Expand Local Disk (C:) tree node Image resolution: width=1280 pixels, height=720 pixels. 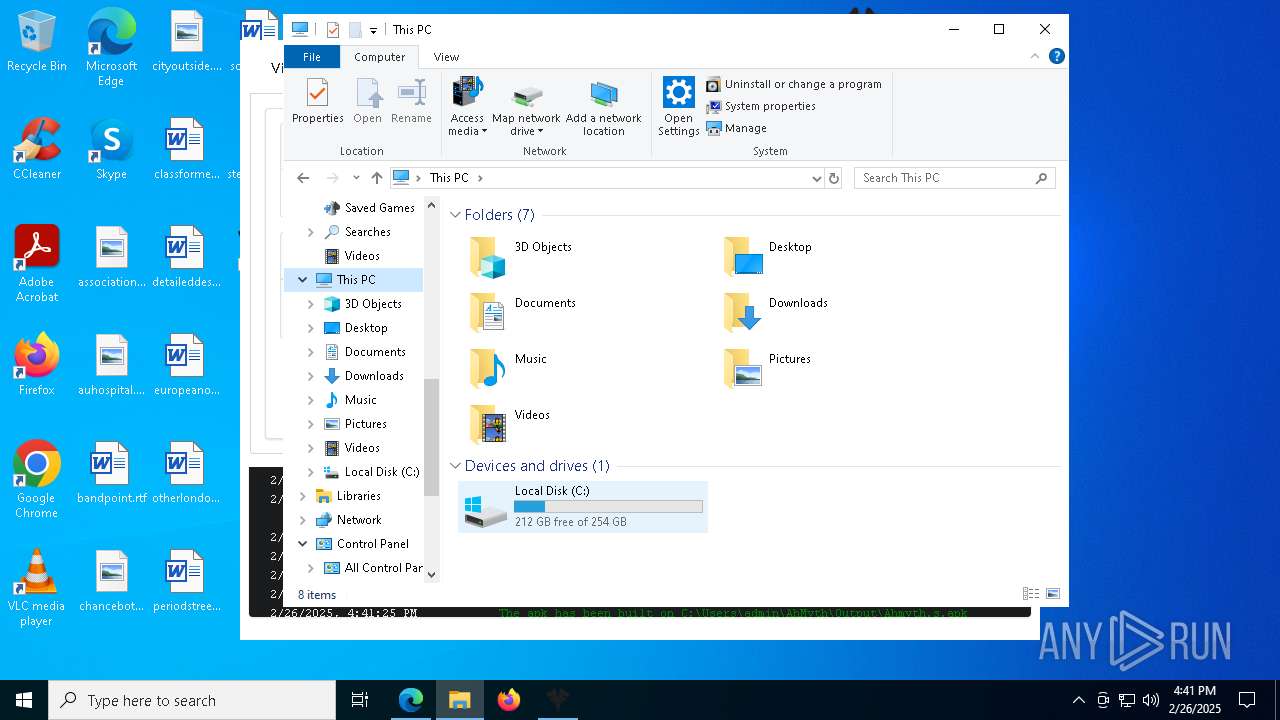(311, 472)
